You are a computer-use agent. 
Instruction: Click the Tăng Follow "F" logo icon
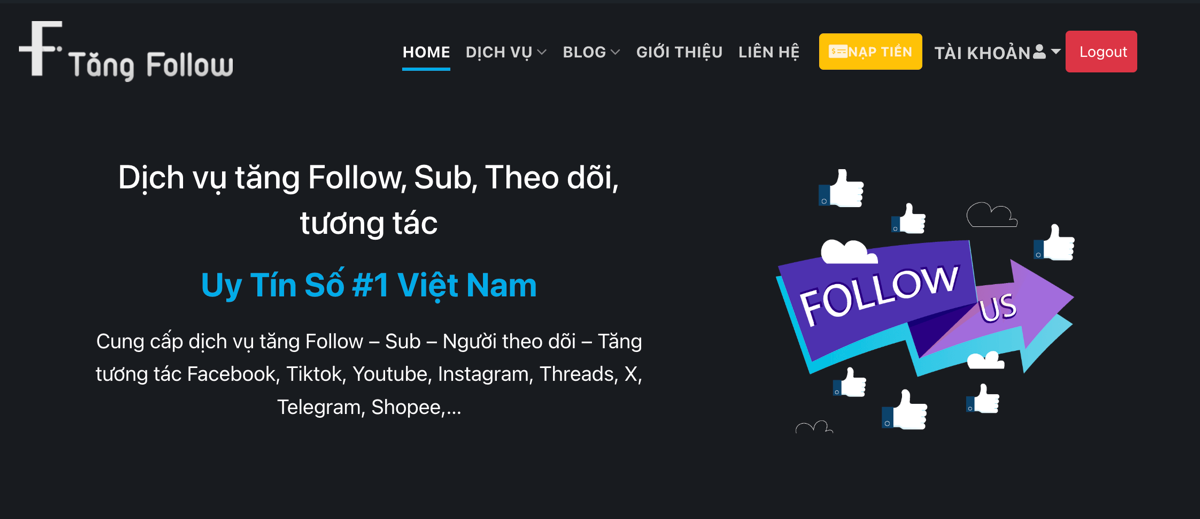pos(40,48)
